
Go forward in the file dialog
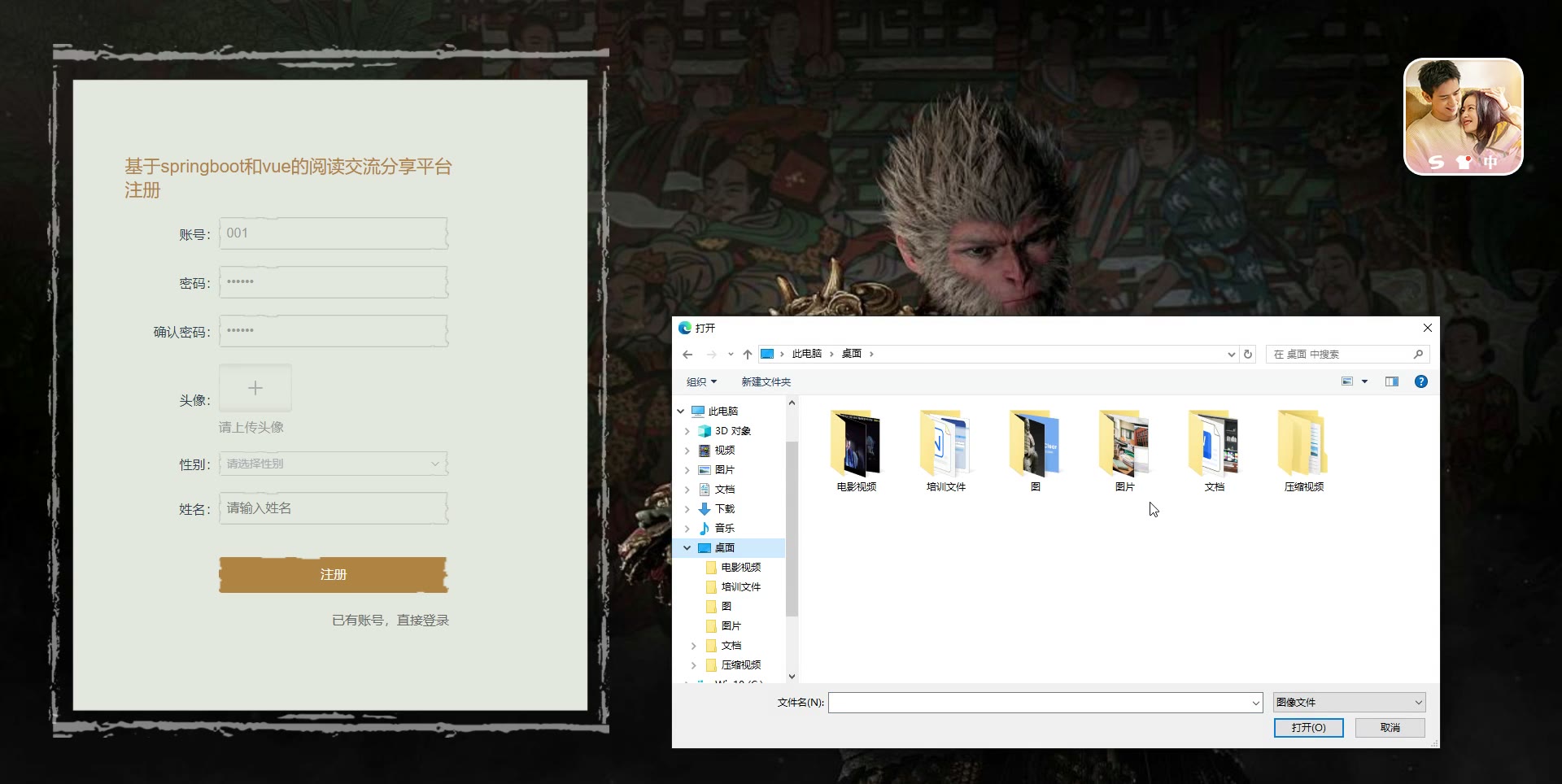(x=712, y=354)
